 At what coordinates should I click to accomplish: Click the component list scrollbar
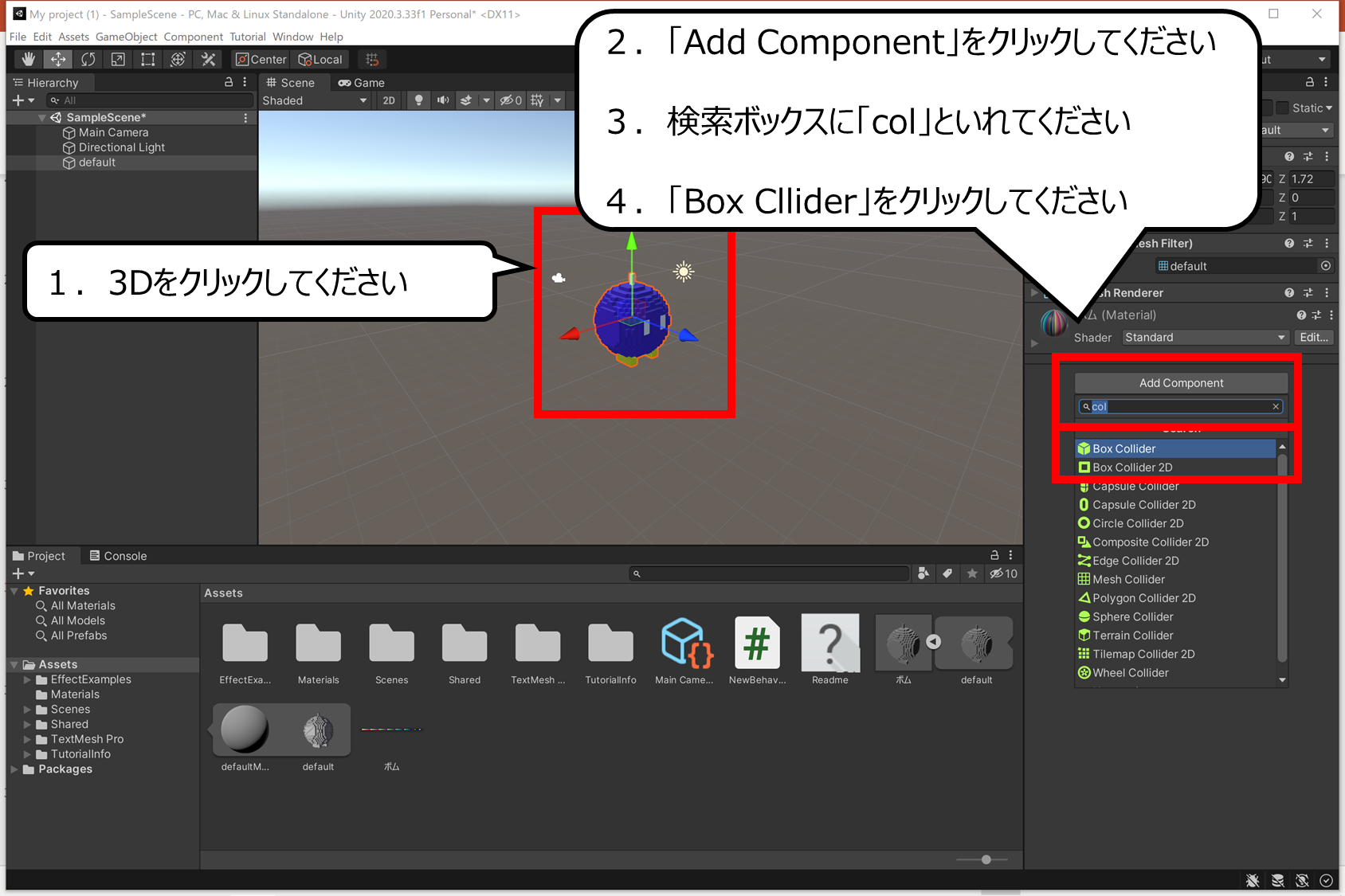point(1282,558)
